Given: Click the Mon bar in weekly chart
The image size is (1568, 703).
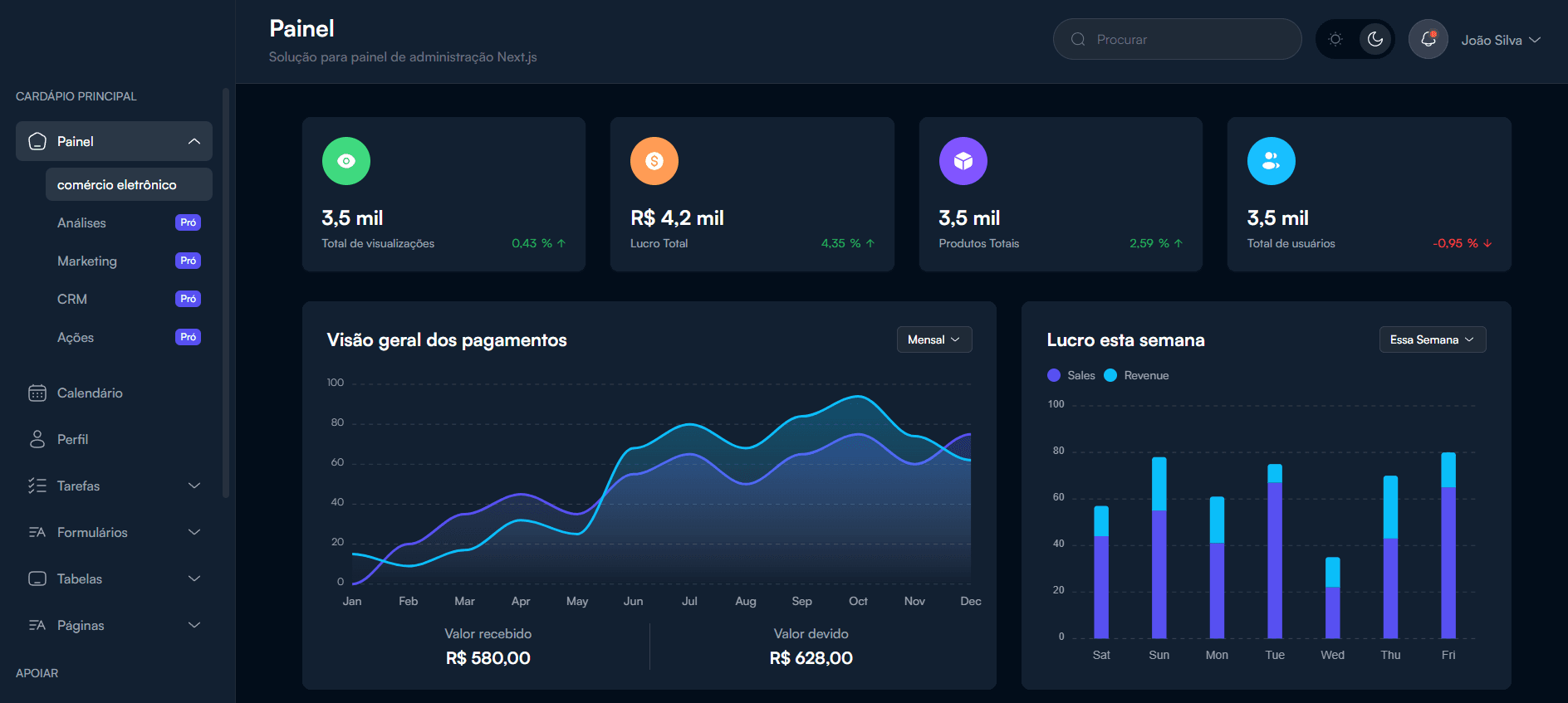Looking at the screenshot, I should [1217, 567].
